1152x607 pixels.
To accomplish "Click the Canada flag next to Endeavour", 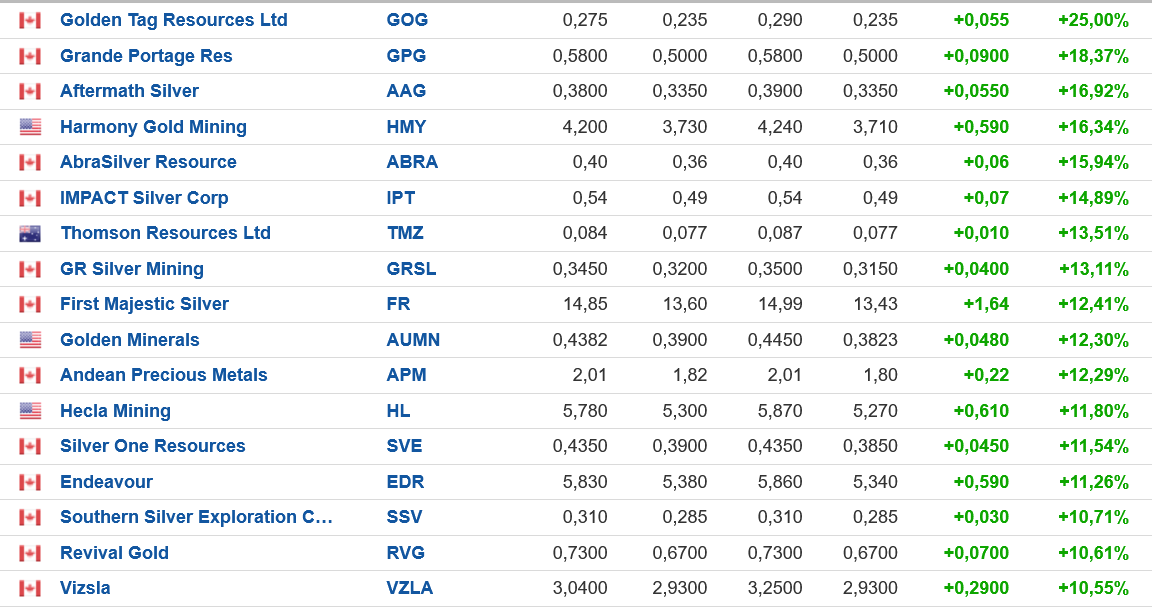I will 30,482.
